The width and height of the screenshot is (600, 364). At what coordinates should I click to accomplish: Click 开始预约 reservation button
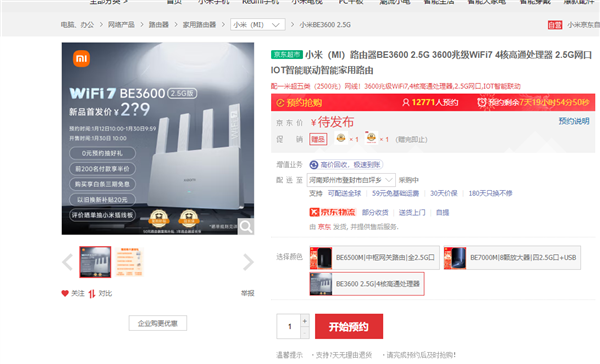pyautogui.click(x=349, y=326)
